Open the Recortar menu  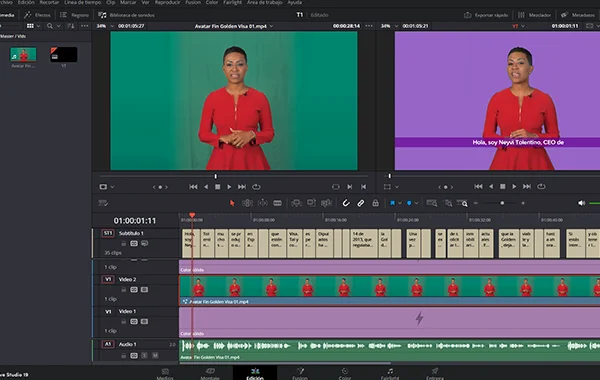coord(49,2)
